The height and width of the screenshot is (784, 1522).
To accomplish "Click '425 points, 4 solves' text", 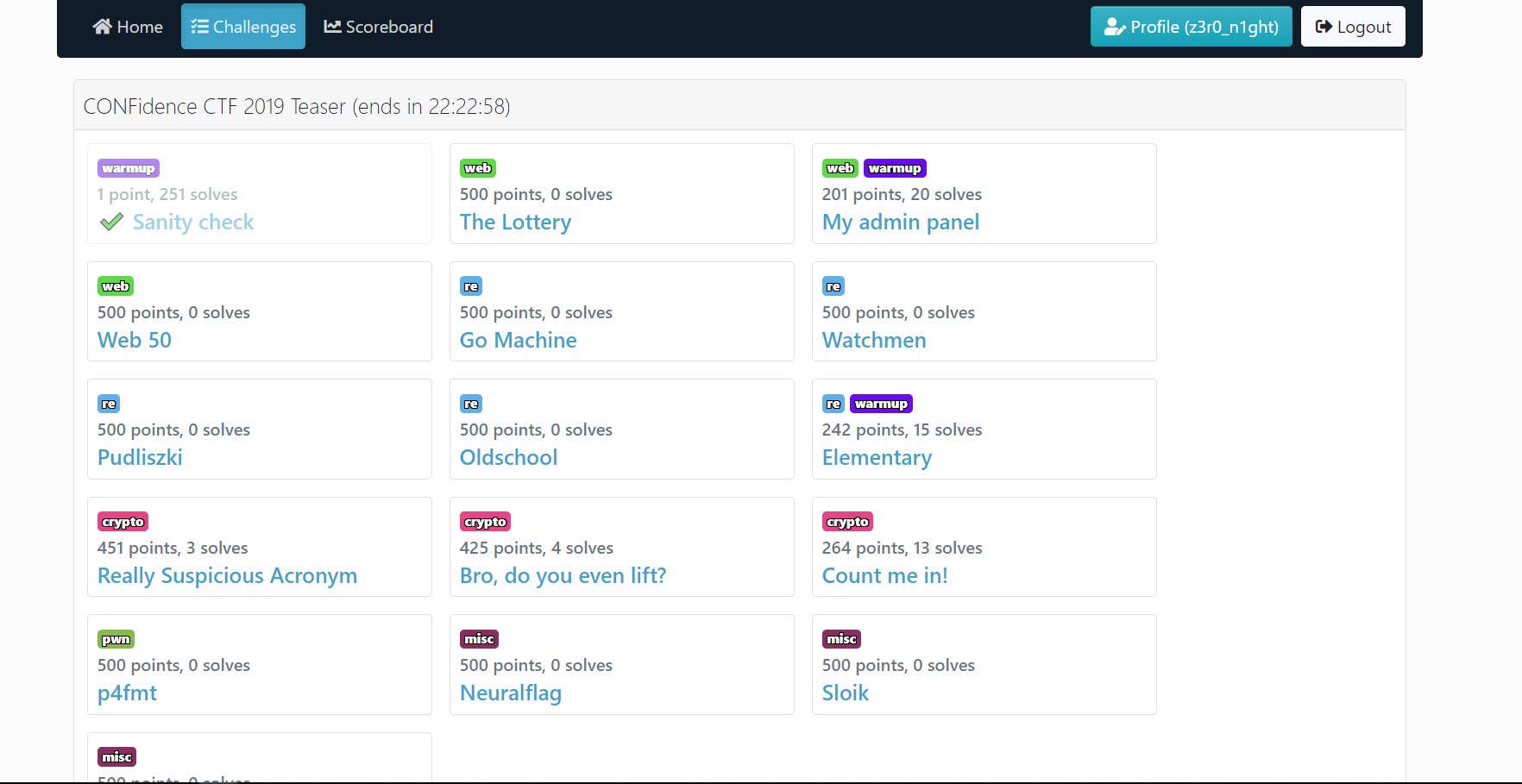I will click(x=537, y=548).
